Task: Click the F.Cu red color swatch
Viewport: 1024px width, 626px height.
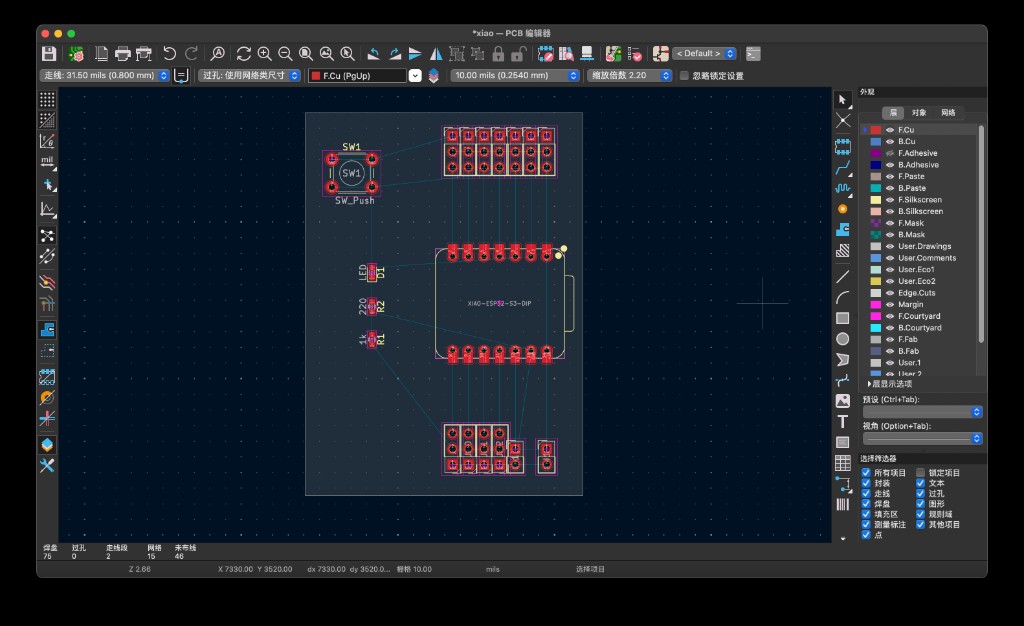Action: coord(876,130)
